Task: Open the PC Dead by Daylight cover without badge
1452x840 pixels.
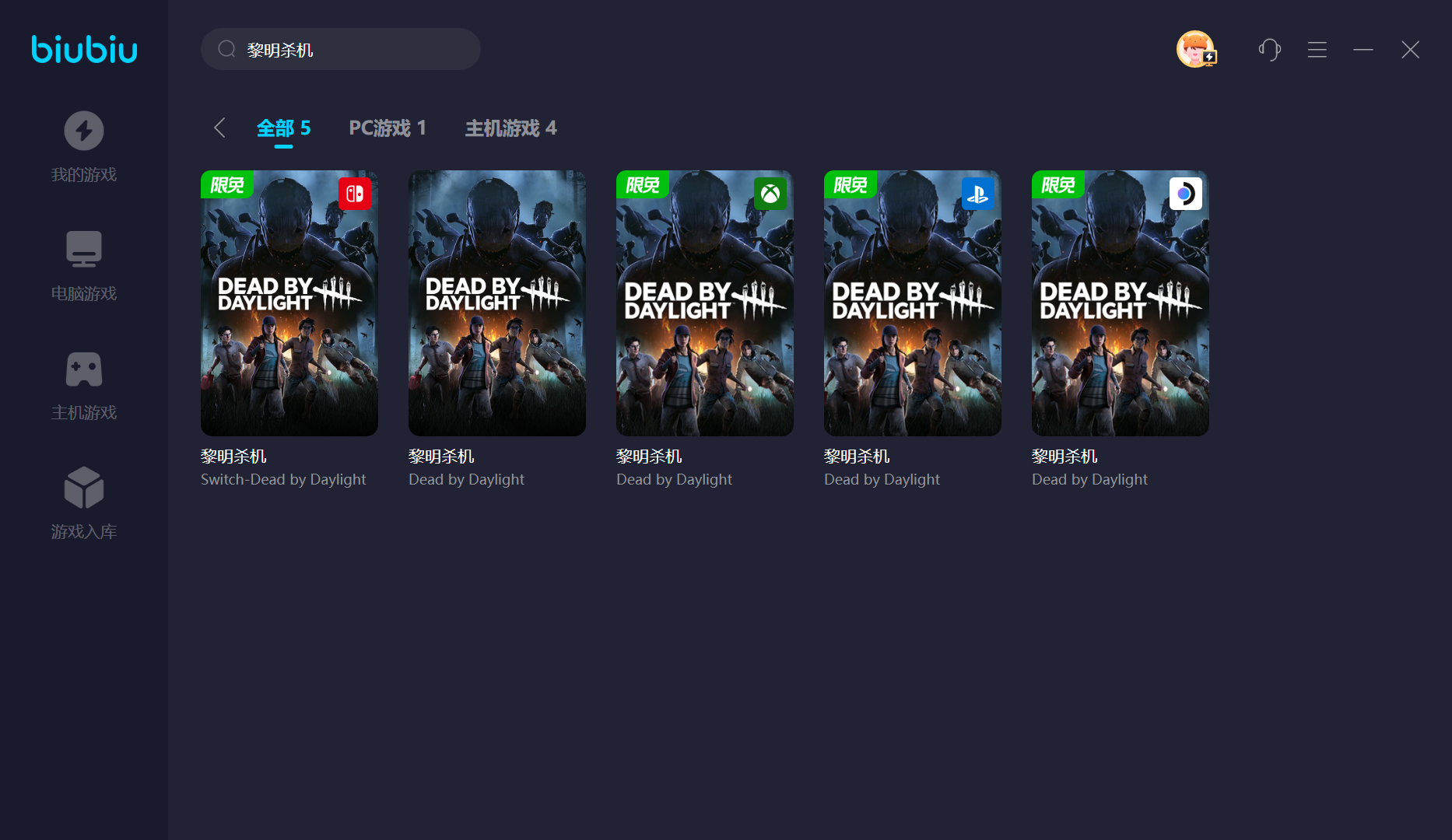Action: pyautogui.click(x=496, y=303)
